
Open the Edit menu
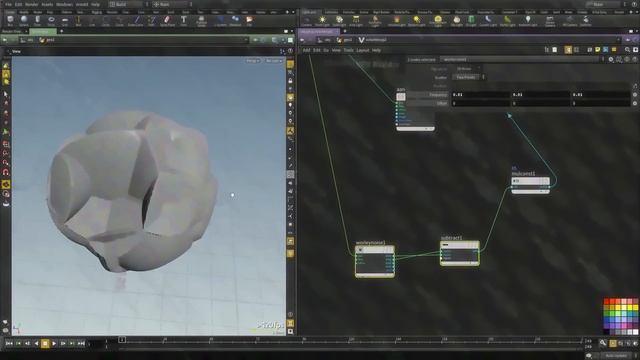click(x=18, y=4)
